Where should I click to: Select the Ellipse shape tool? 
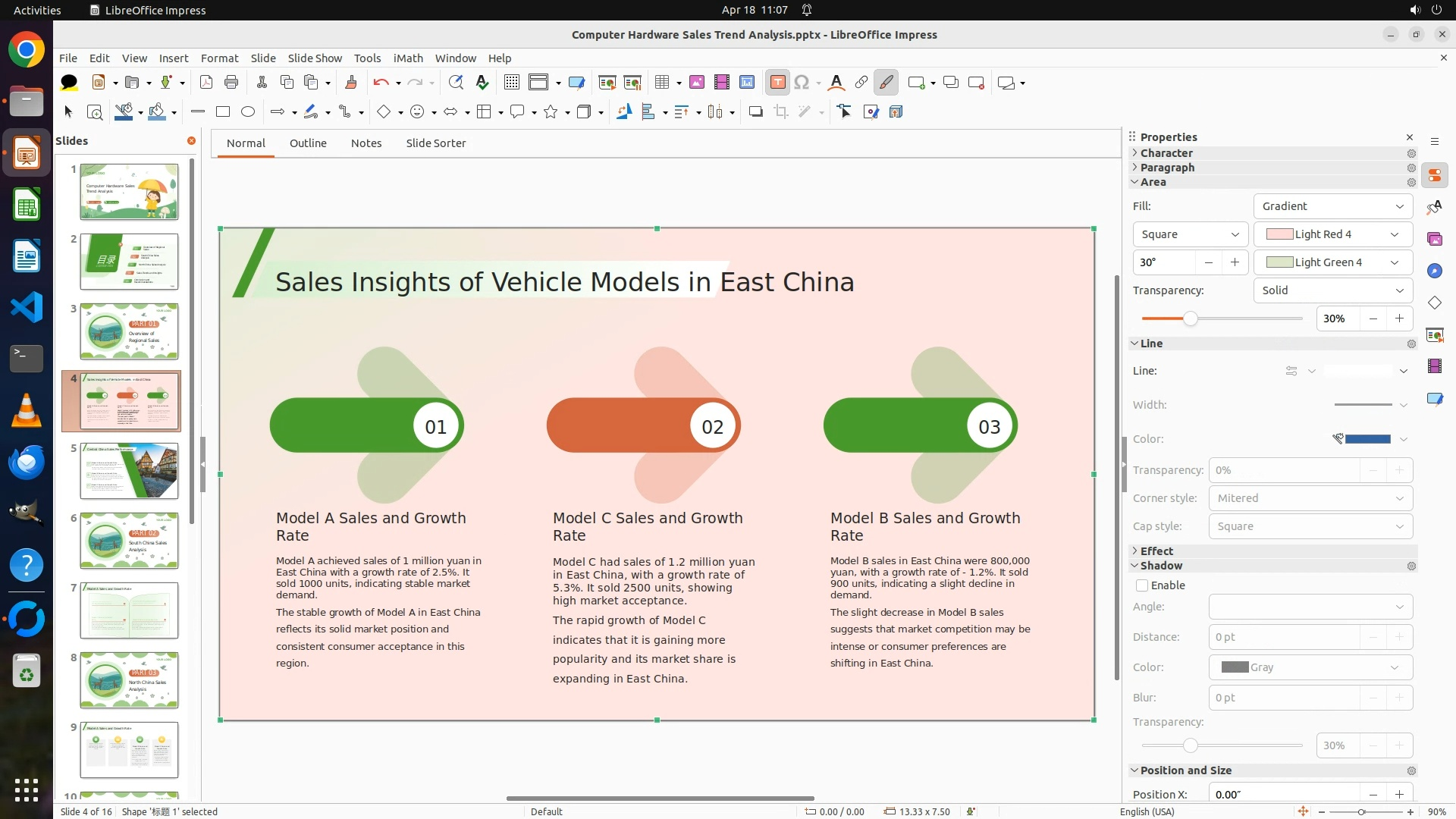248,112
